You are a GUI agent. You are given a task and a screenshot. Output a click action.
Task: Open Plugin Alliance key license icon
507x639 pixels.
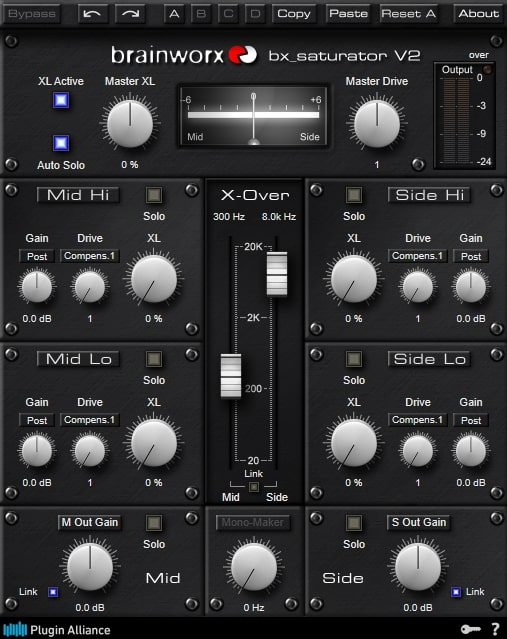(x=470, y=629)
